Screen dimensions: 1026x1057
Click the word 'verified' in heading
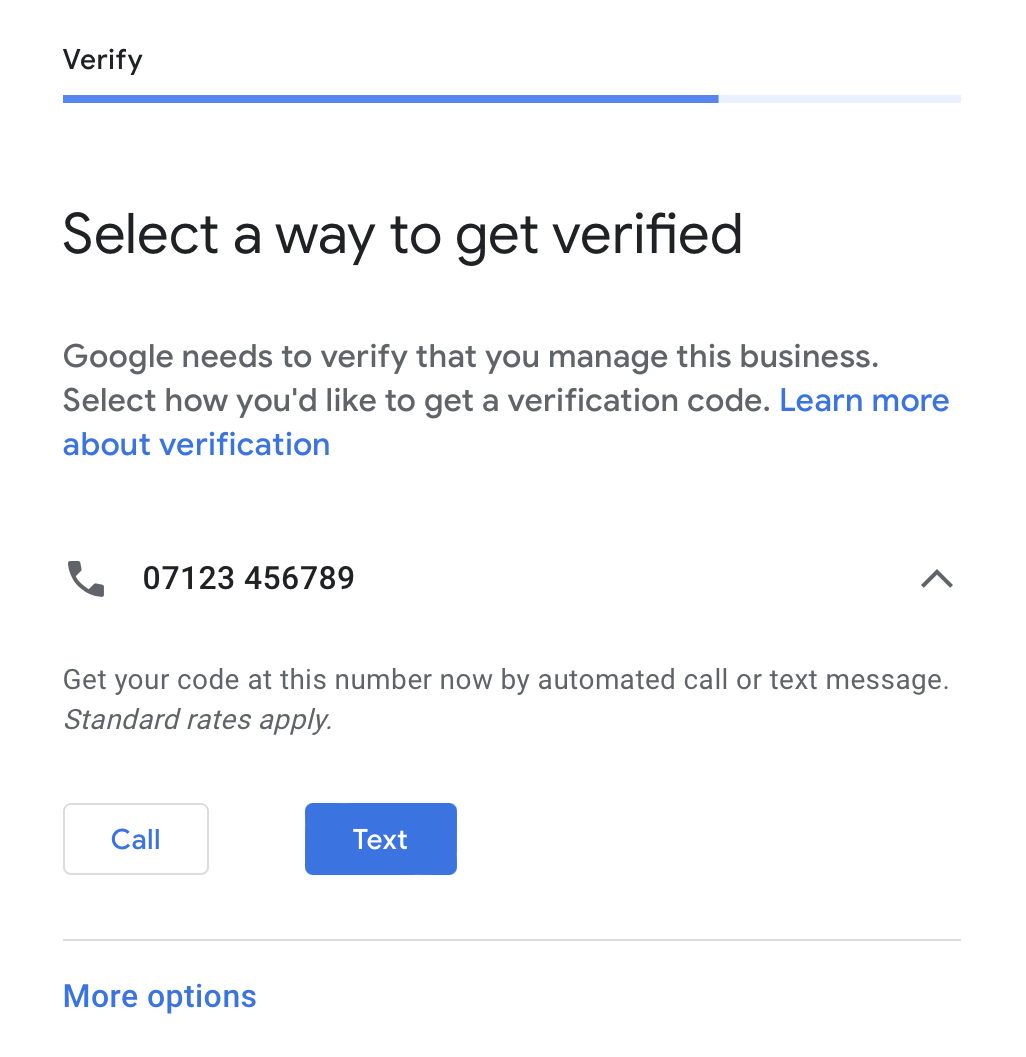point(648,235)
